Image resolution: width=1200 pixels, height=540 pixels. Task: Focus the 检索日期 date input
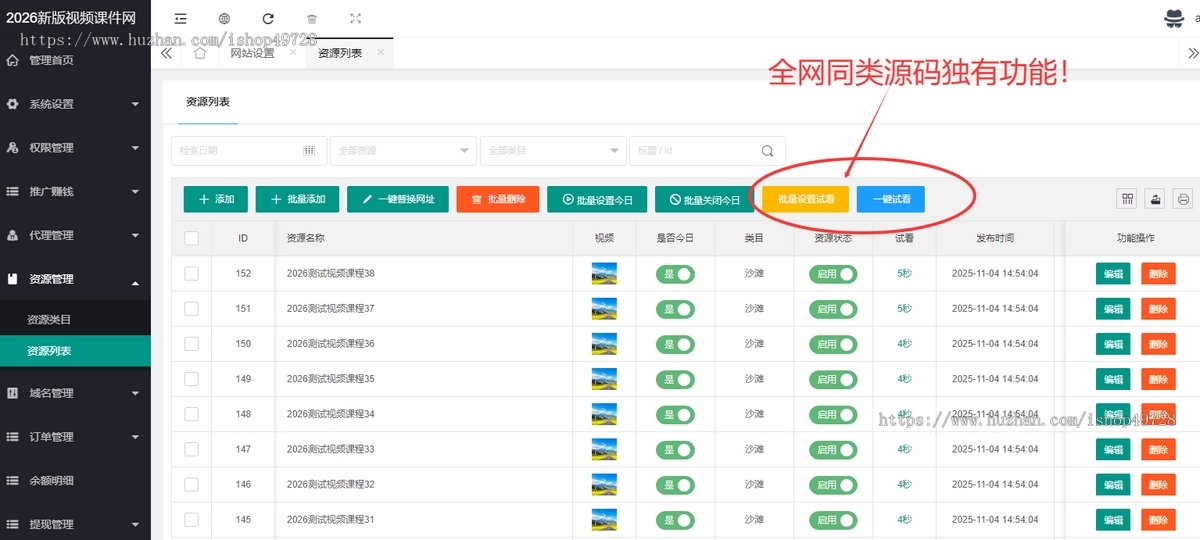pos(249,150)
